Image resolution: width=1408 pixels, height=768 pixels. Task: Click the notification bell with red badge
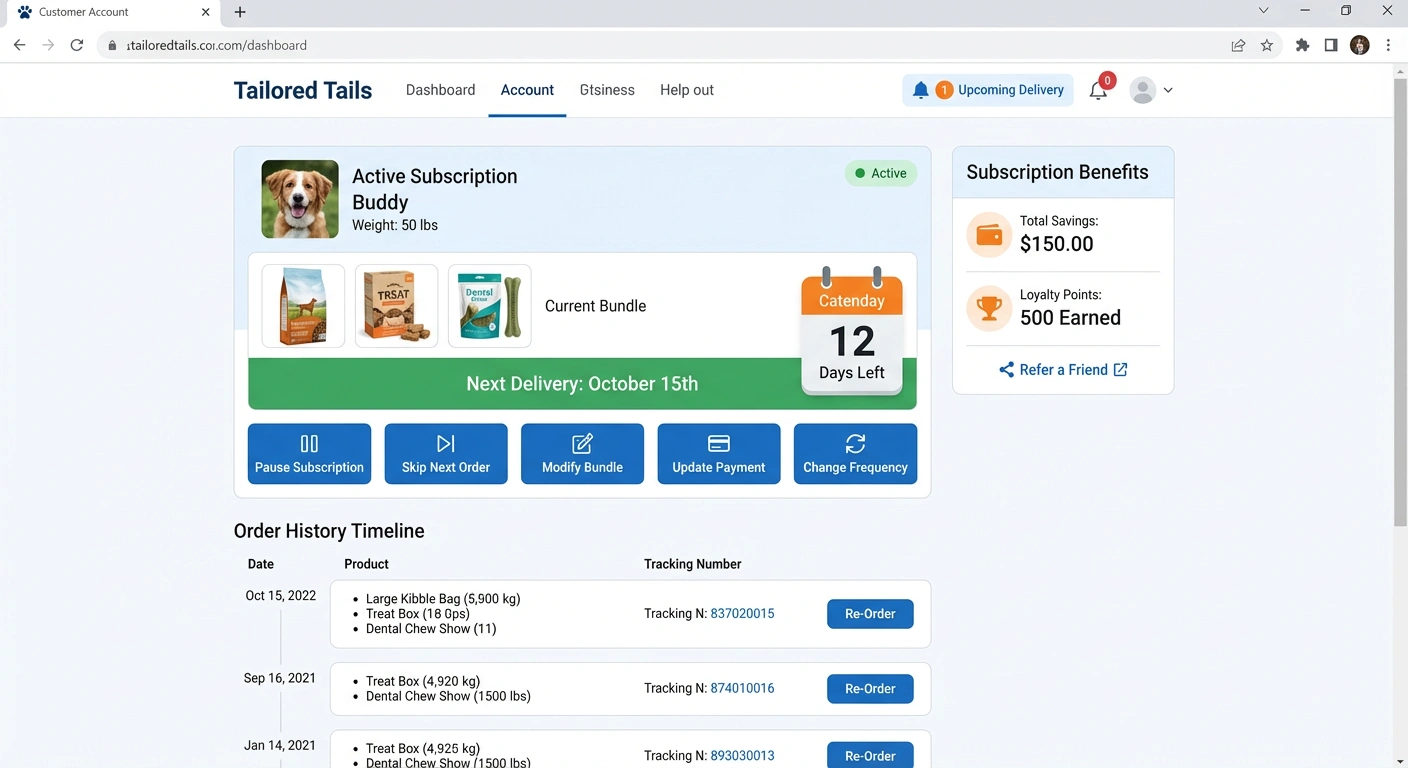1098,90
